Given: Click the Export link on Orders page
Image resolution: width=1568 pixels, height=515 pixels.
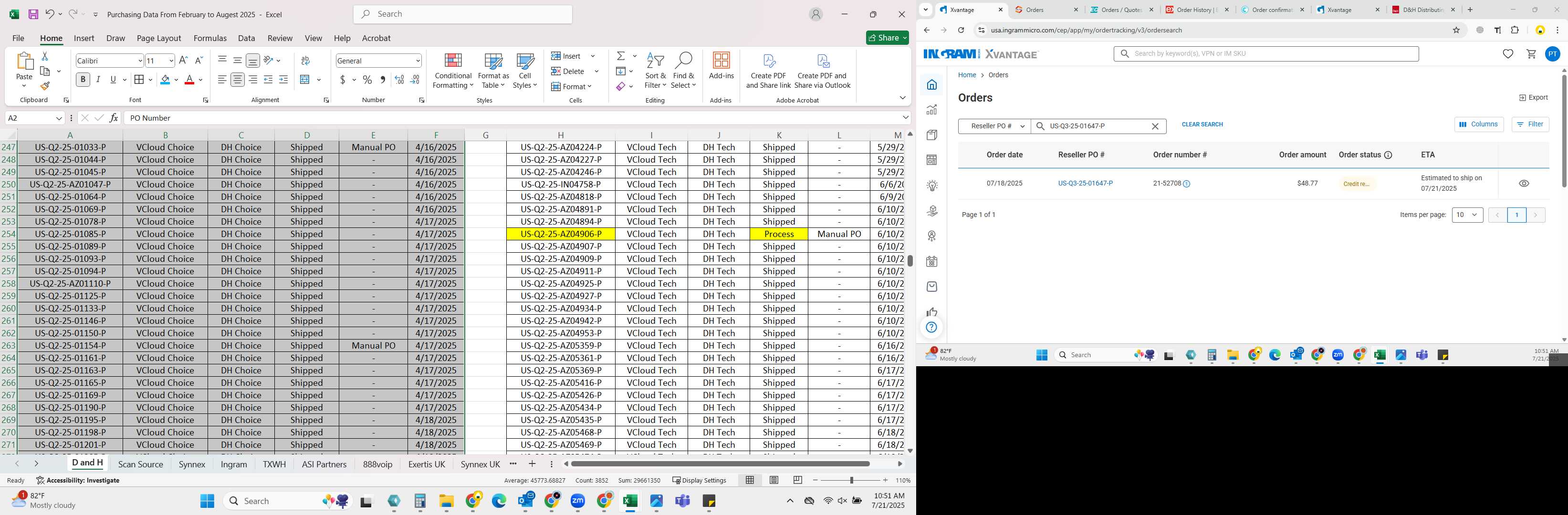Looking at the screenshot, I should pyautogui.click(x=1533, y=97).
